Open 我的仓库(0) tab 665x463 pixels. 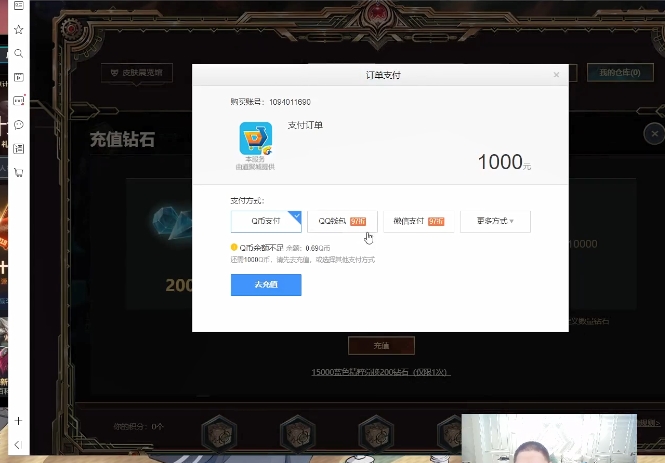[620, 73]
